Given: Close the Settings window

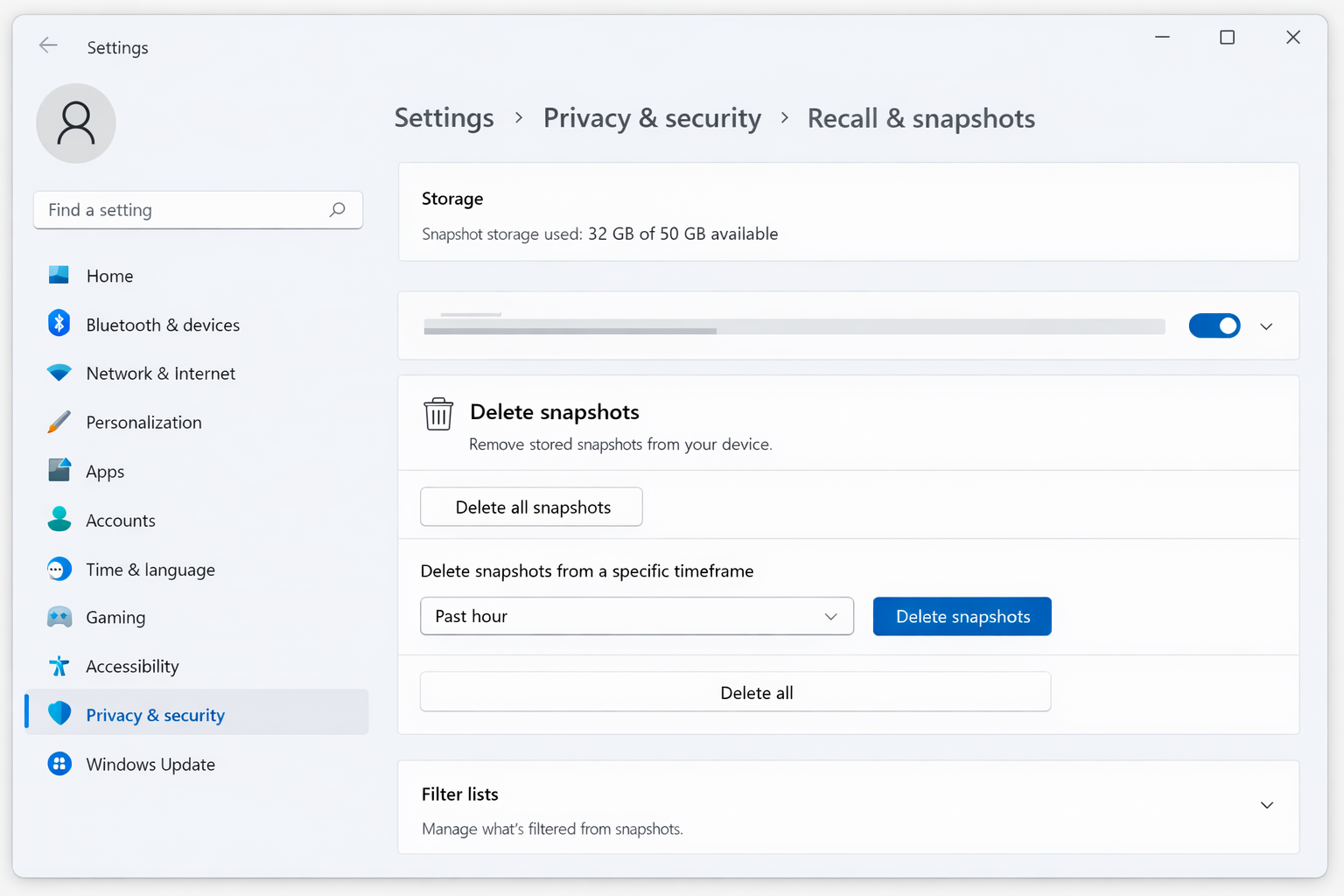Looking at the screenshot, I should click(1293, 37).
